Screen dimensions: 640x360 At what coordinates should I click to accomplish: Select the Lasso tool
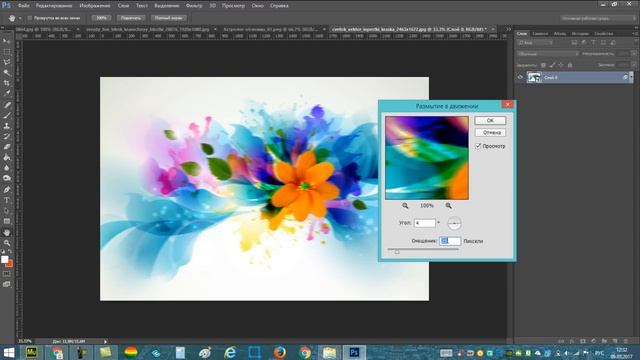7,62
